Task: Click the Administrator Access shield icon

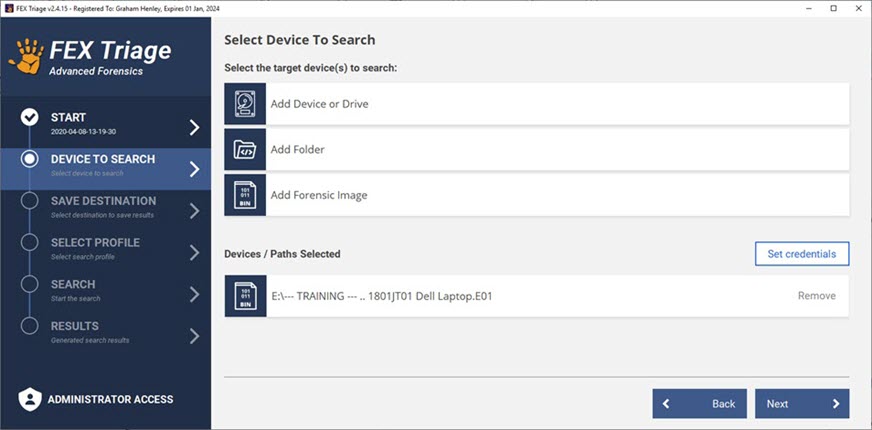Action: pyautogui.click(x=29, y=399)
